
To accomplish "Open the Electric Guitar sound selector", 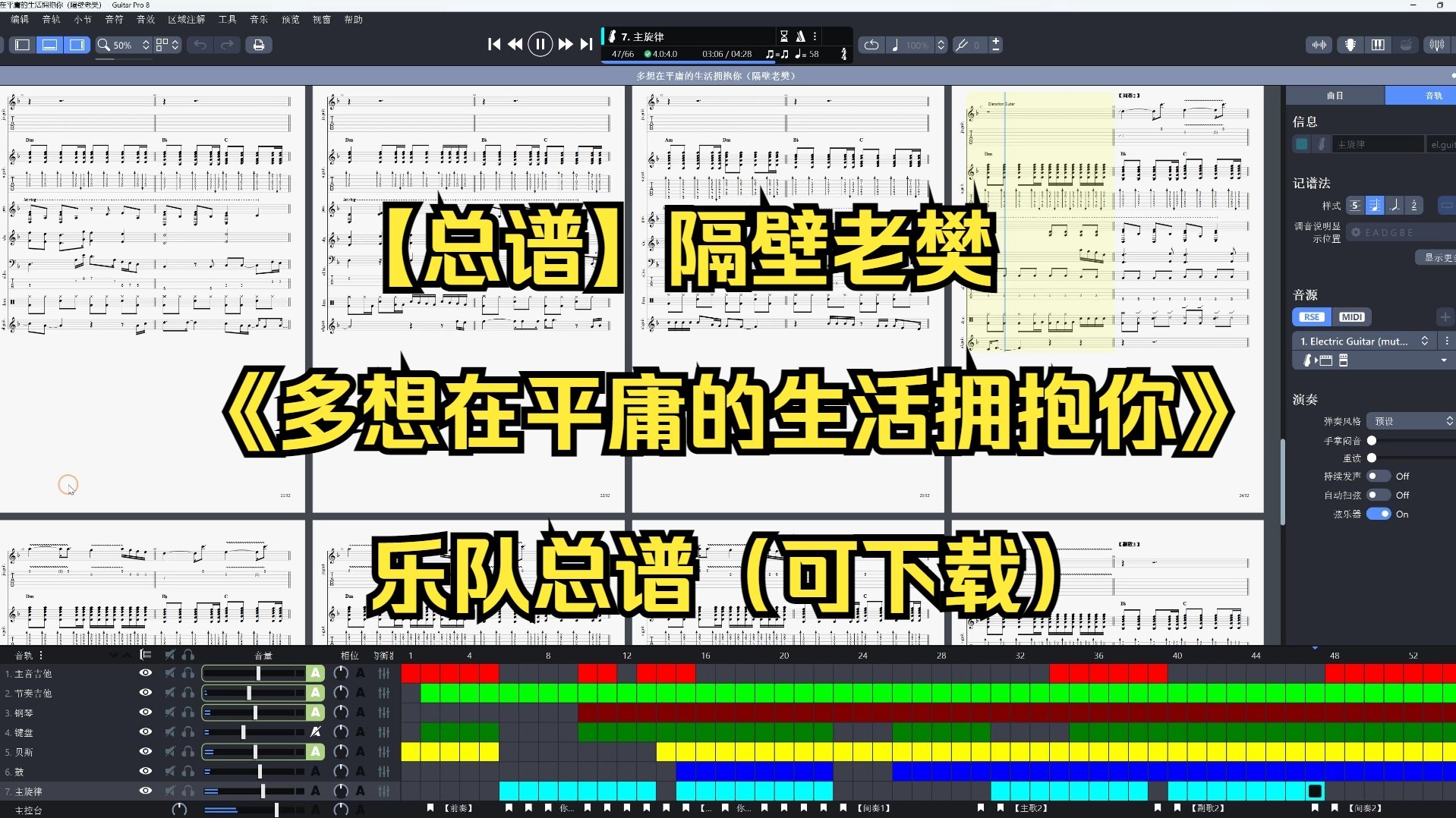I will pos(1363,341).
